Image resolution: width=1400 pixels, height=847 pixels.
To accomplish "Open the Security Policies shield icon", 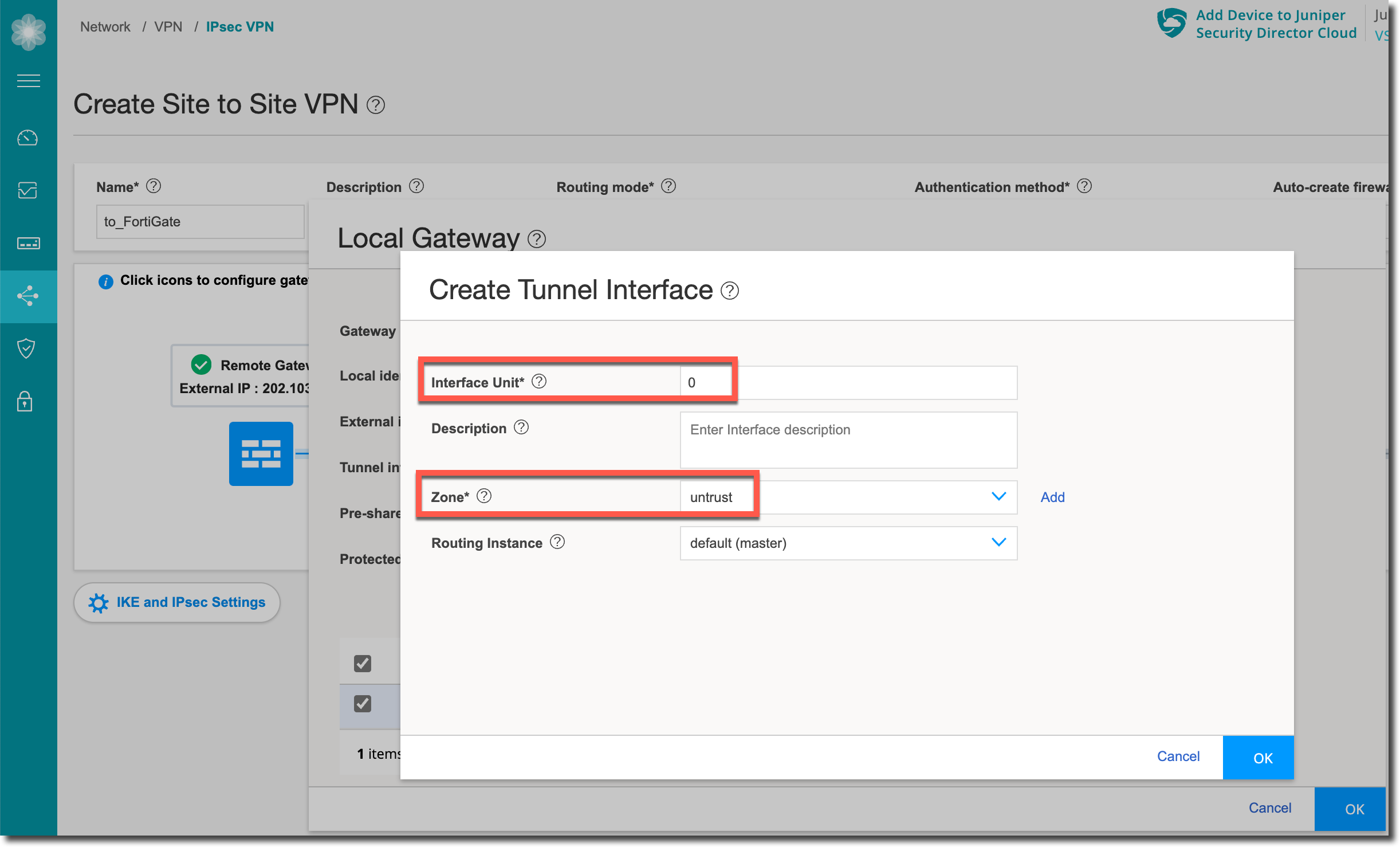I will (x=26, y=348).
